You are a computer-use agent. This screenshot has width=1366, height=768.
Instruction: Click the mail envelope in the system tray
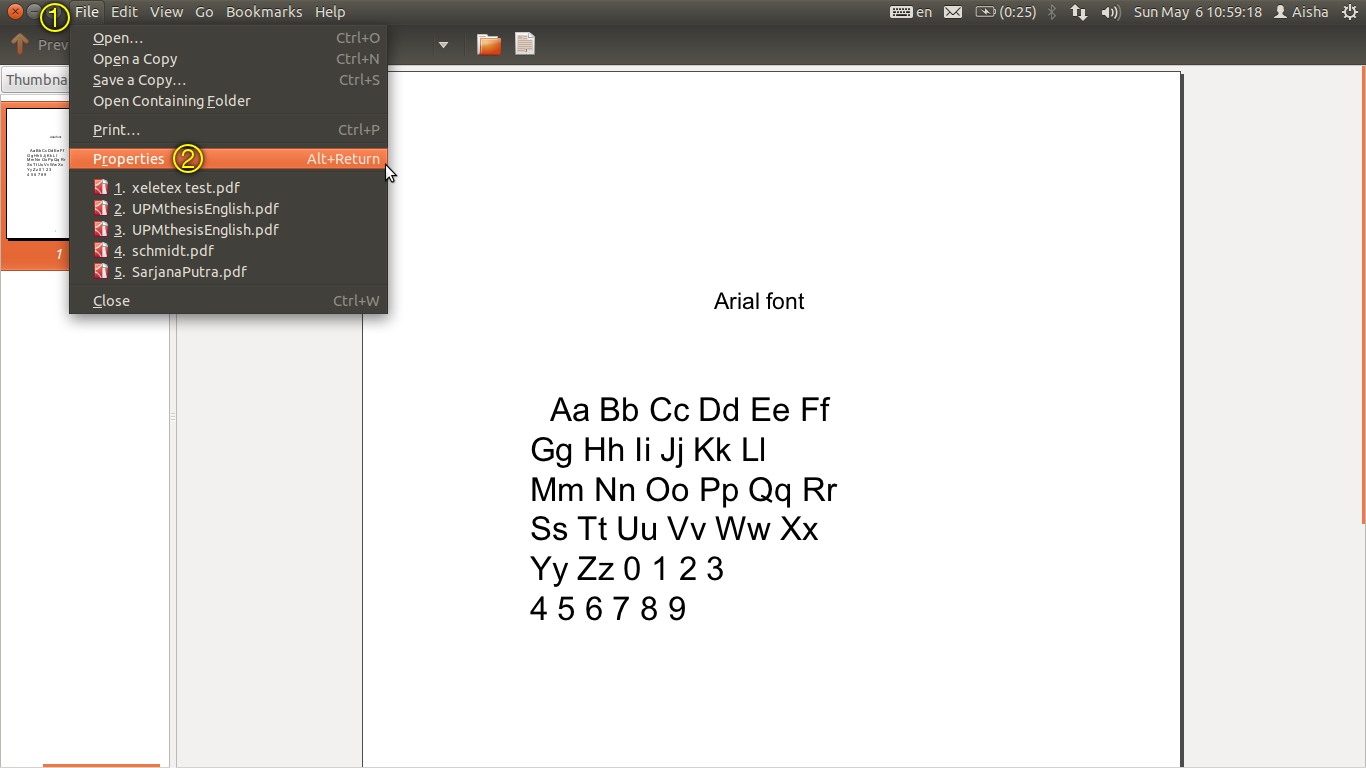click(x=952, y=12)
